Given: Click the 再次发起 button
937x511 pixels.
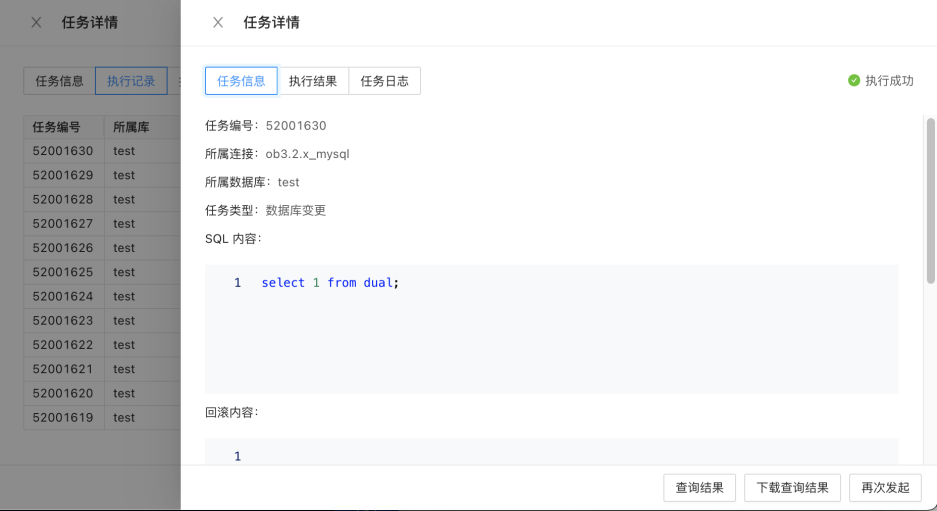Looking at the screenshot, I should tap(885, 488).
